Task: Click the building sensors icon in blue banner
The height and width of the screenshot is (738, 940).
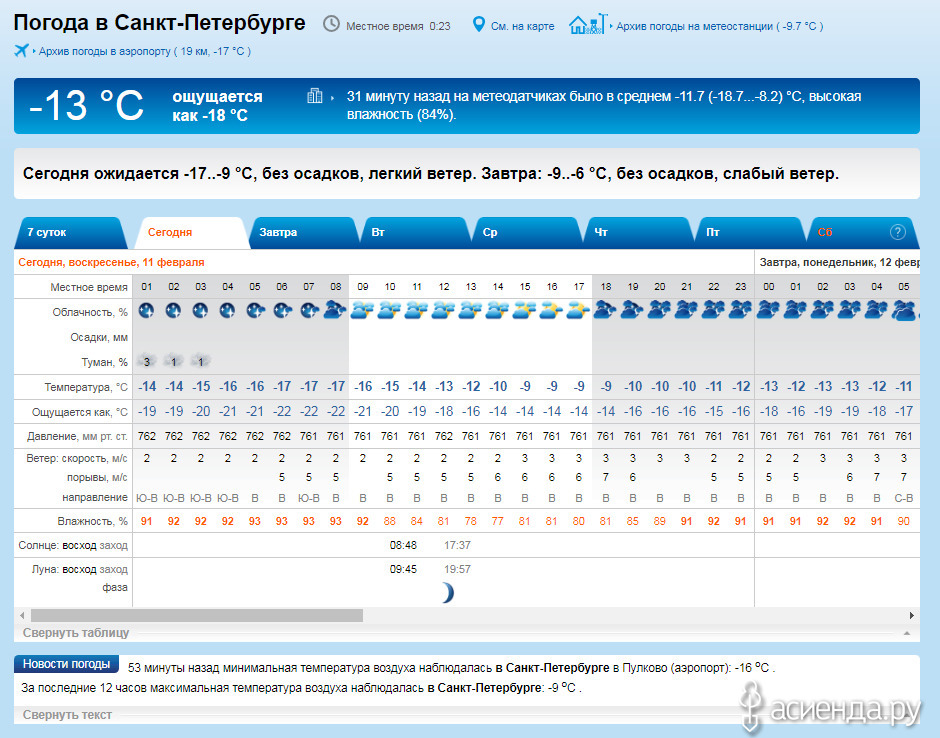Action: coord(315,95)
